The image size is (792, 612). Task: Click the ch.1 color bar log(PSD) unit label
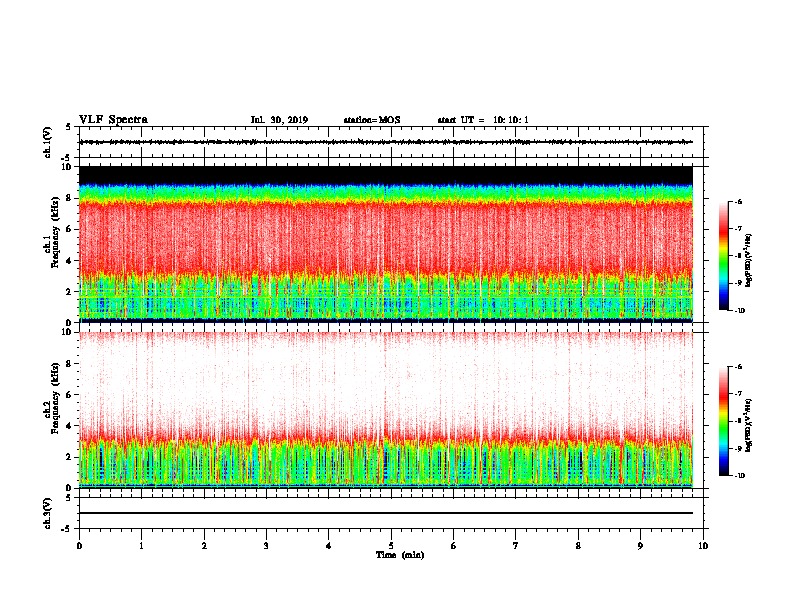(749, 261)
